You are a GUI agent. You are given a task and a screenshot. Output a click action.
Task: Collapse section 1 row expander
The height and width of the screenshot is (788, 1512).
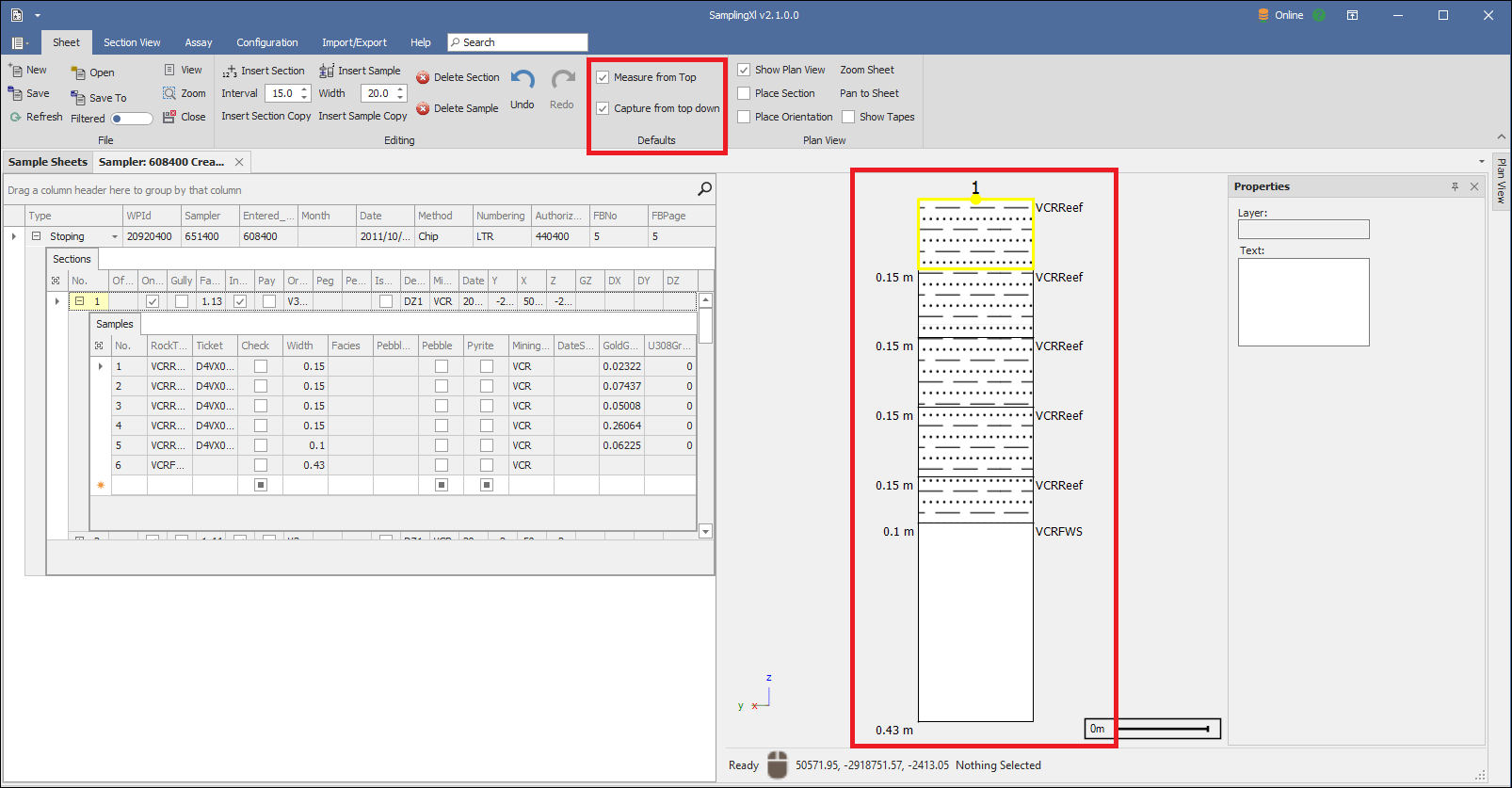pos(79,301)
